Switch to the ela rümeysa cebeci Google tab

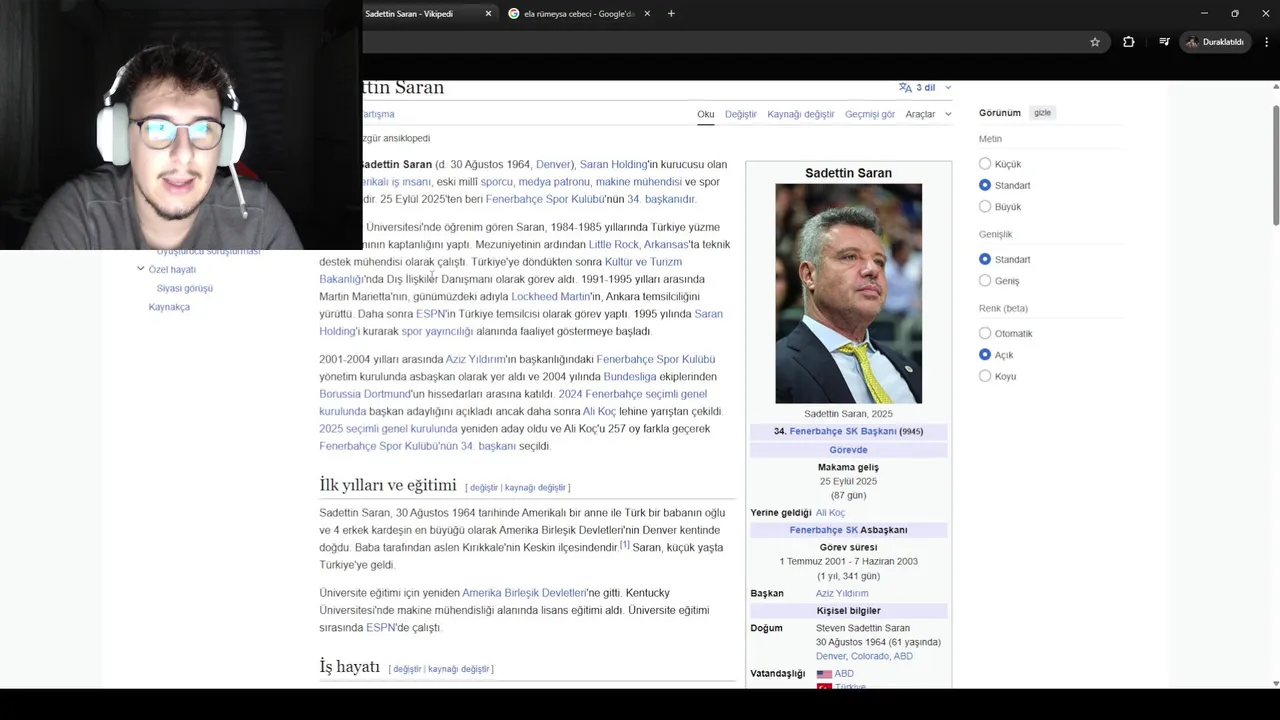coord(579,14)
